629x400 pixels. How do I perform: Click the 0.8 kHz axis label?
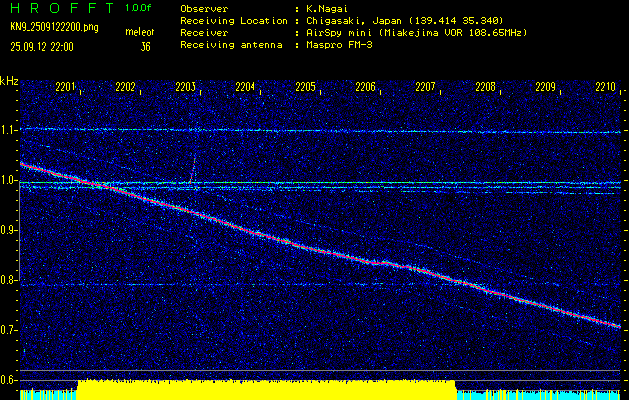pos(8,280)
